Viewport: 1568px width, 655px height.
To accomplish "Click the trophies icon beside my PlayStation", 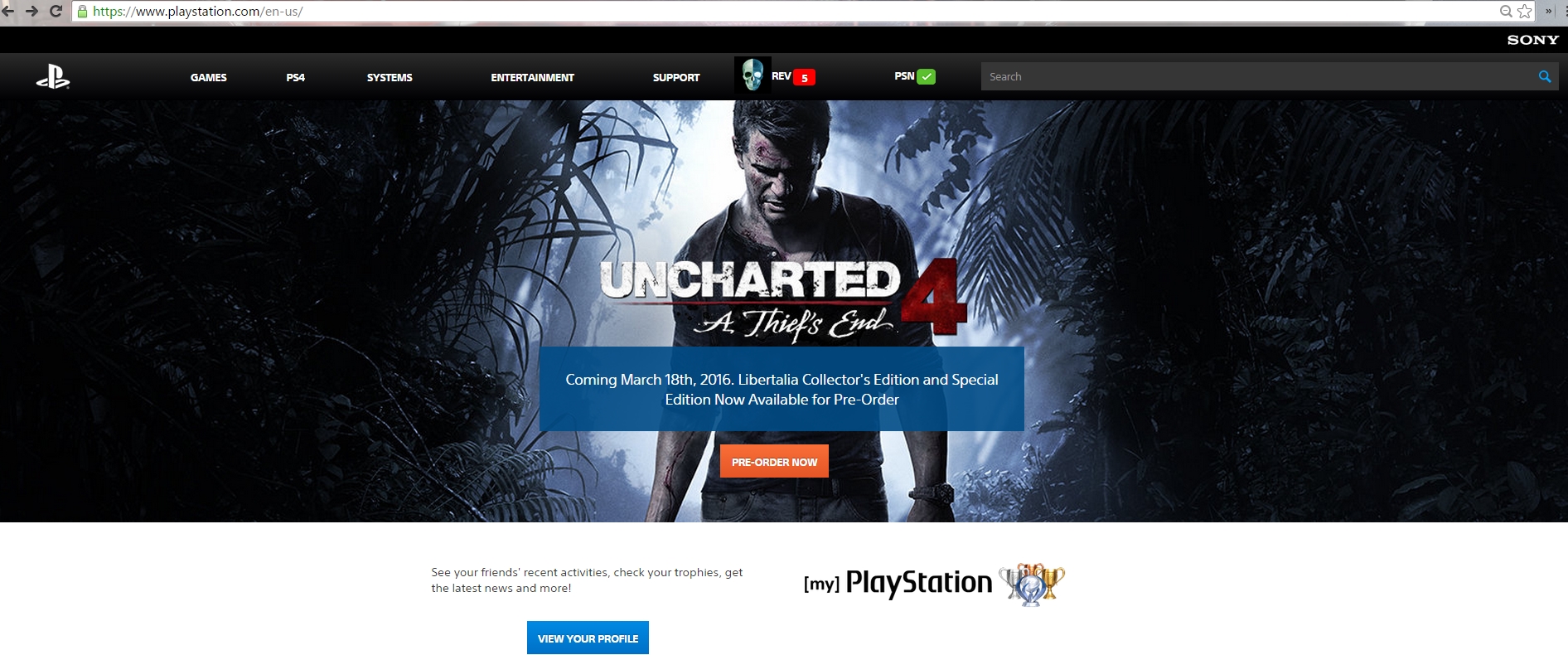I will pos(1031,585).
